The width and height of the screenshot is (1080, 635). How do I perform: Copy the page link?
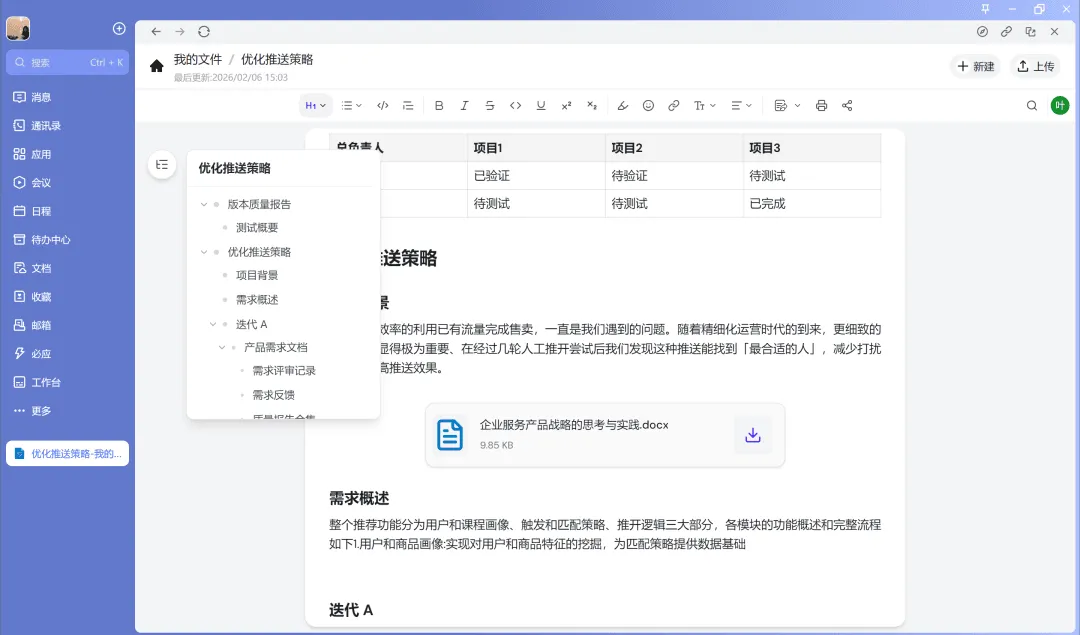click(x=1006, y=32)
